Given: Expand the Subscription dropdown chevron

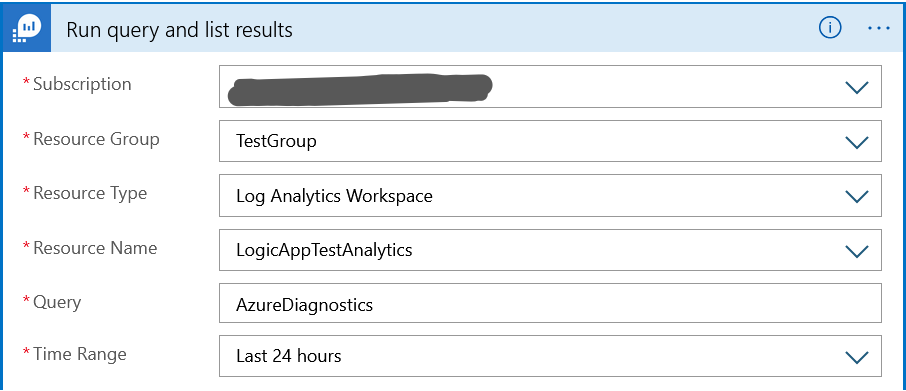Looking at the screenshot, I should [x=856, y=87].
